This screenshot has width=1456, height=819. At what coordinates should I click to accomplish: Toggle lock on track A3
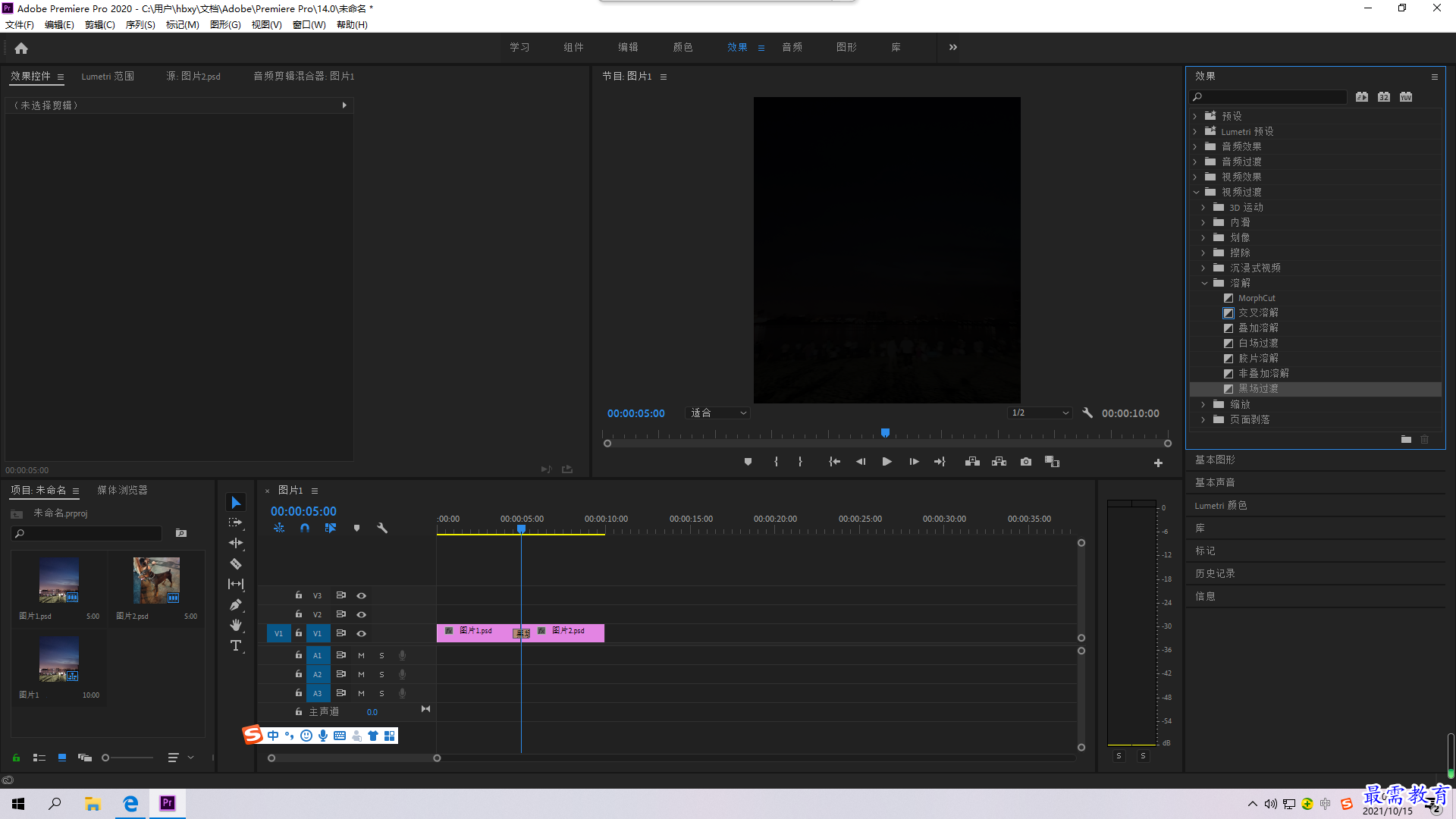(x=299, y=693)
